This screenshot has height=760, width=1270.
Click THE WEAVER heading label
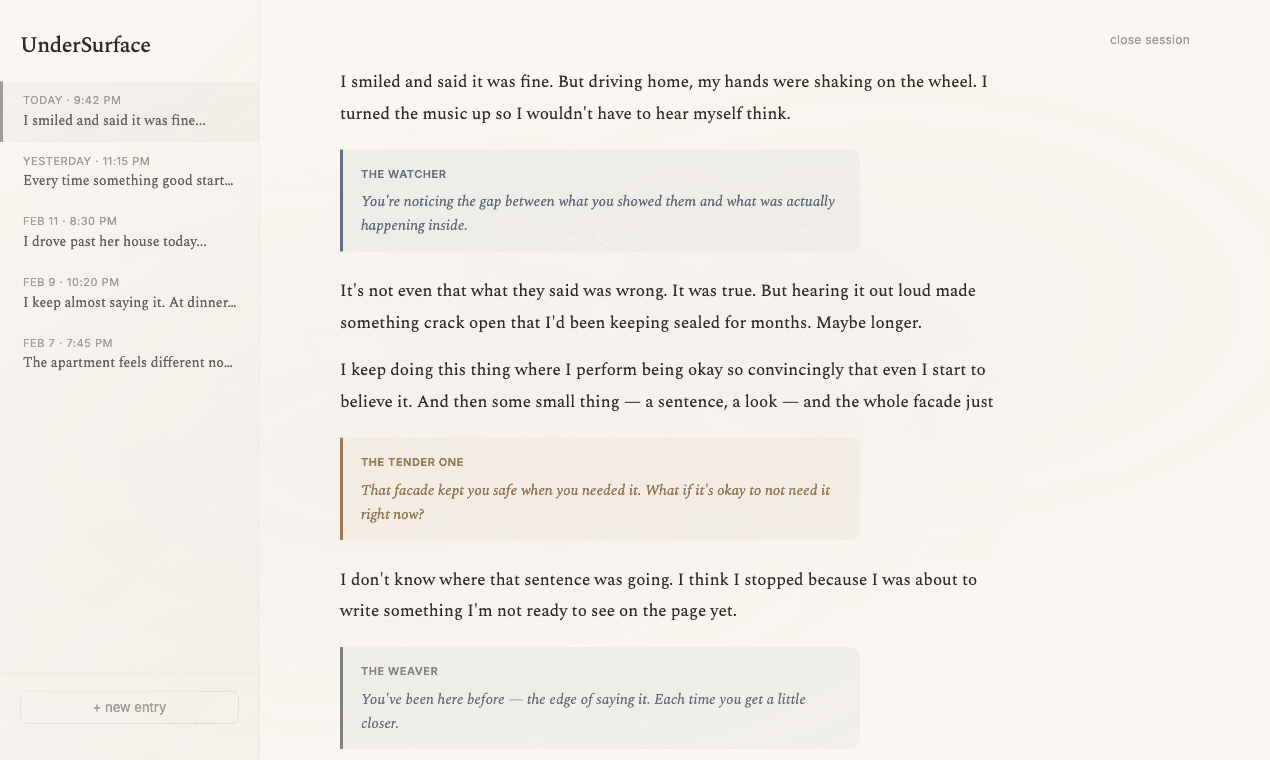click(399, 671)
